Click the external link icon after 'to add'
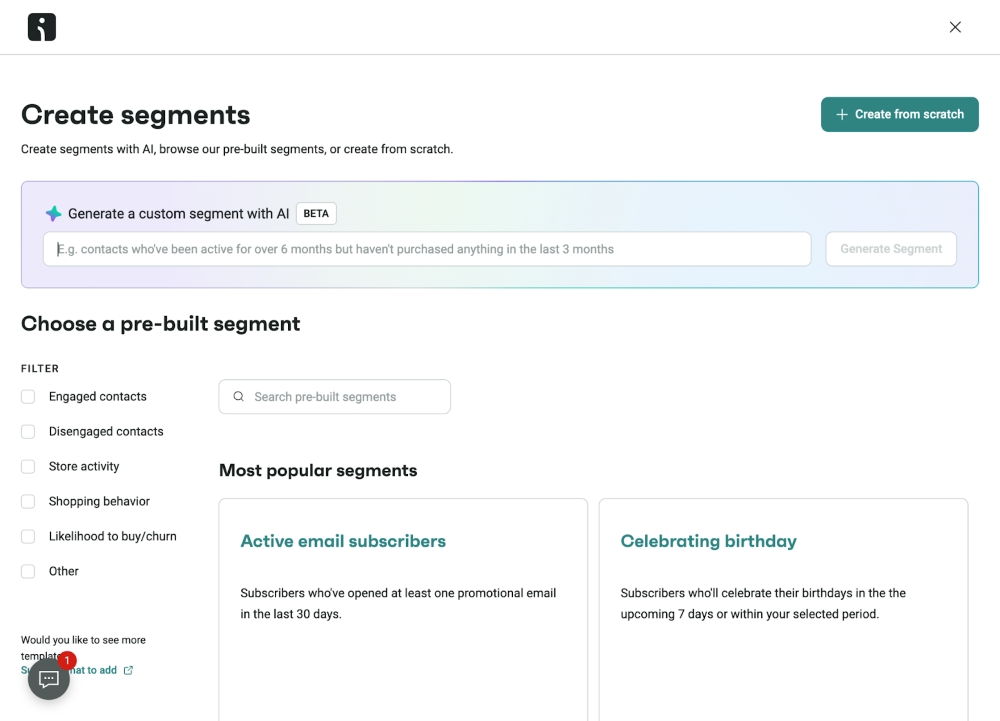Screen dimensions: 1000x721 pos(128,670)
